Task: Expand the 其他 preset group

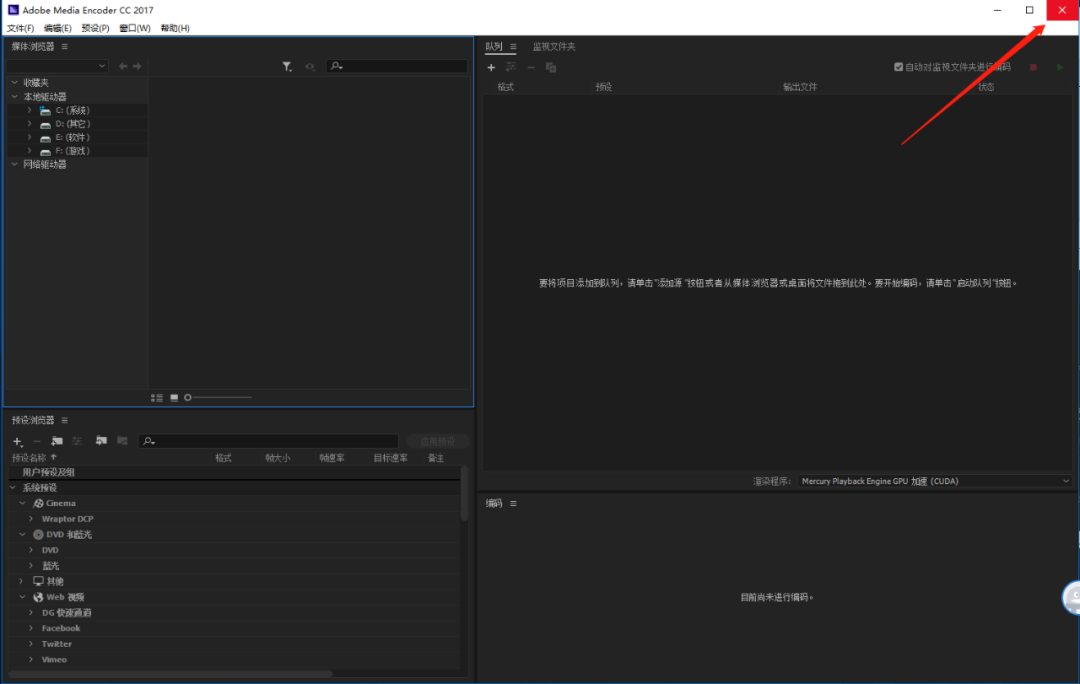Action: click(21, 581)
